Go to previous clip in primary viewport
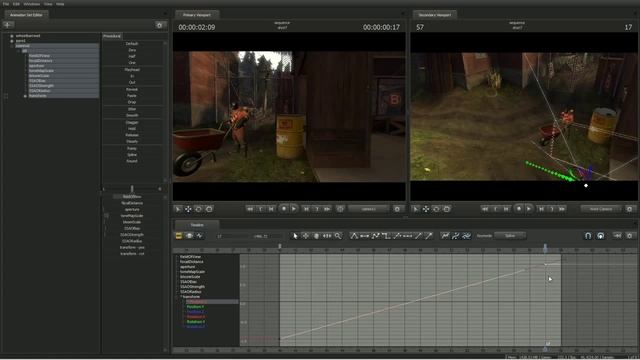 pyautogui.click(x=261, y=209)
